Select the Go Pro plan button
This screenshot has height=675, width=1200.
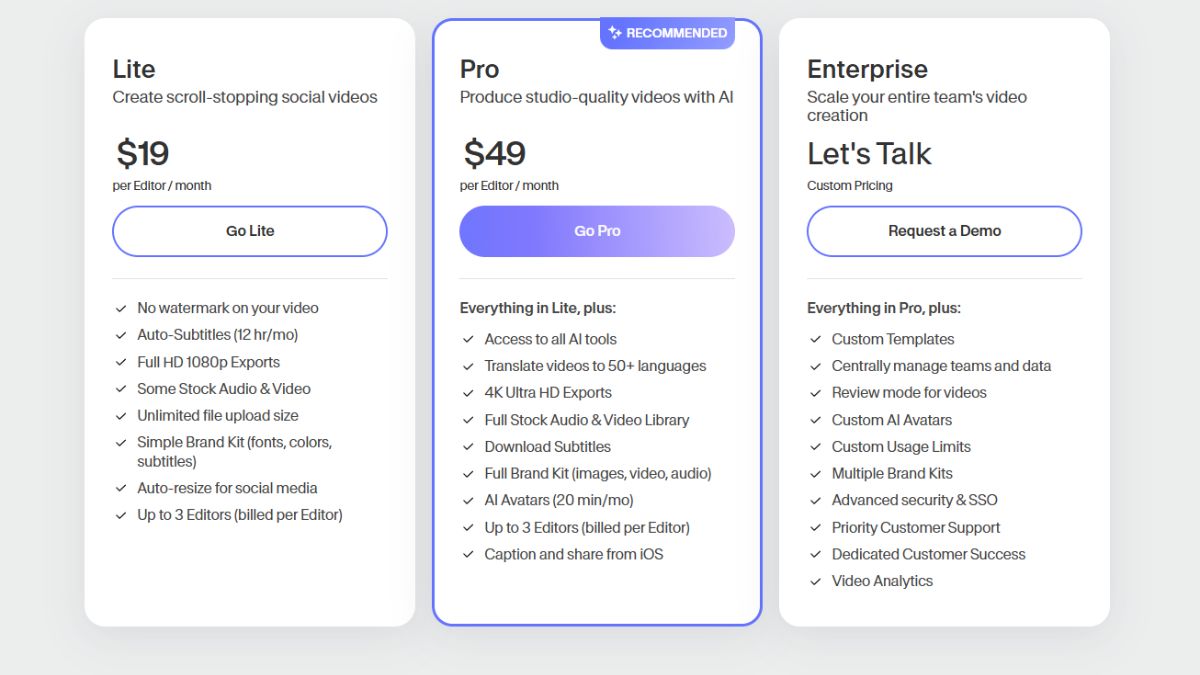point(597,231)
